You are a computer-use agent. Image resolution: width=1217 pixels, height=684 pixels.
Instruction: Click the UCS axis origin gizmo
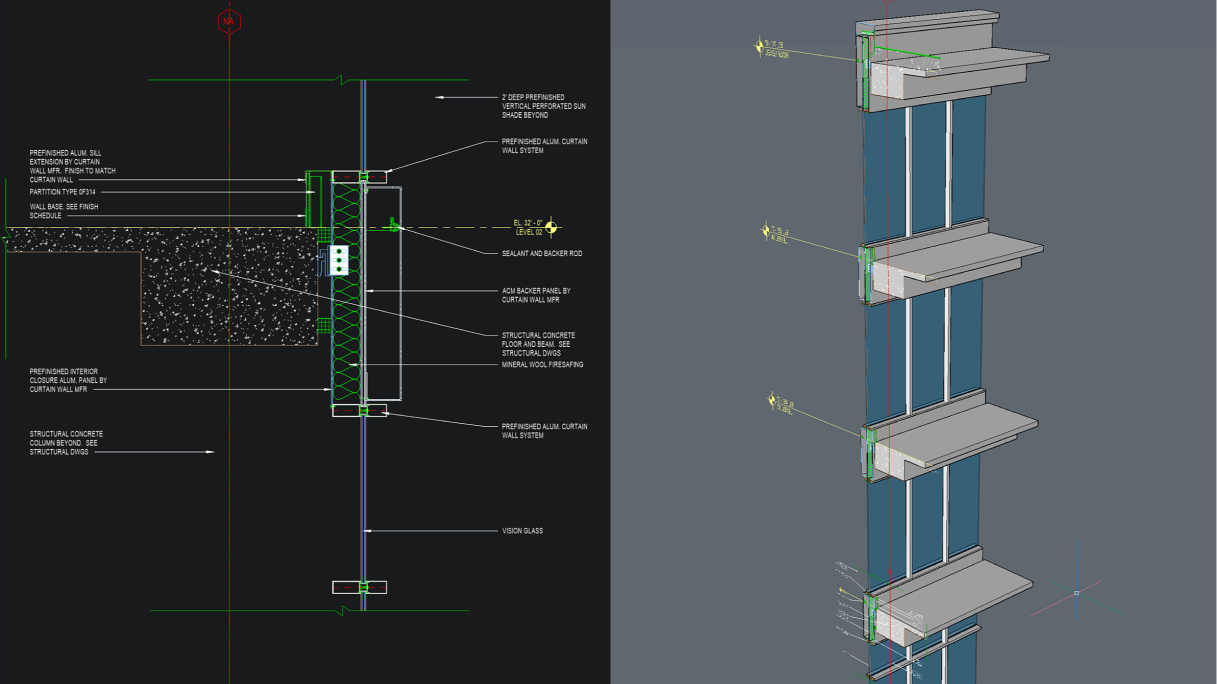click(1077, 594)
